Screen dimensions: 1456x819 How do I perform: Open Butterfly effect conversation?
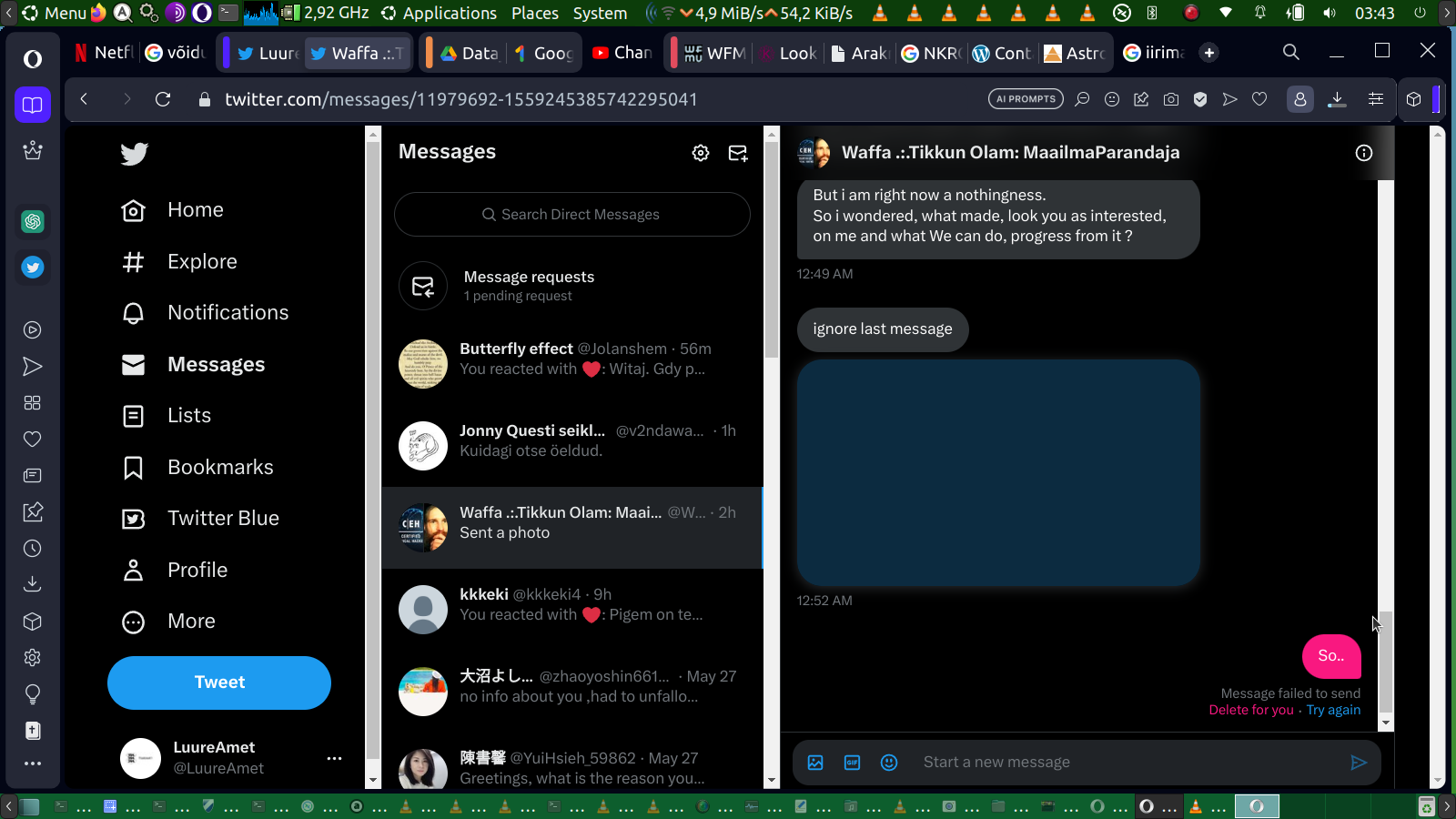572,364
